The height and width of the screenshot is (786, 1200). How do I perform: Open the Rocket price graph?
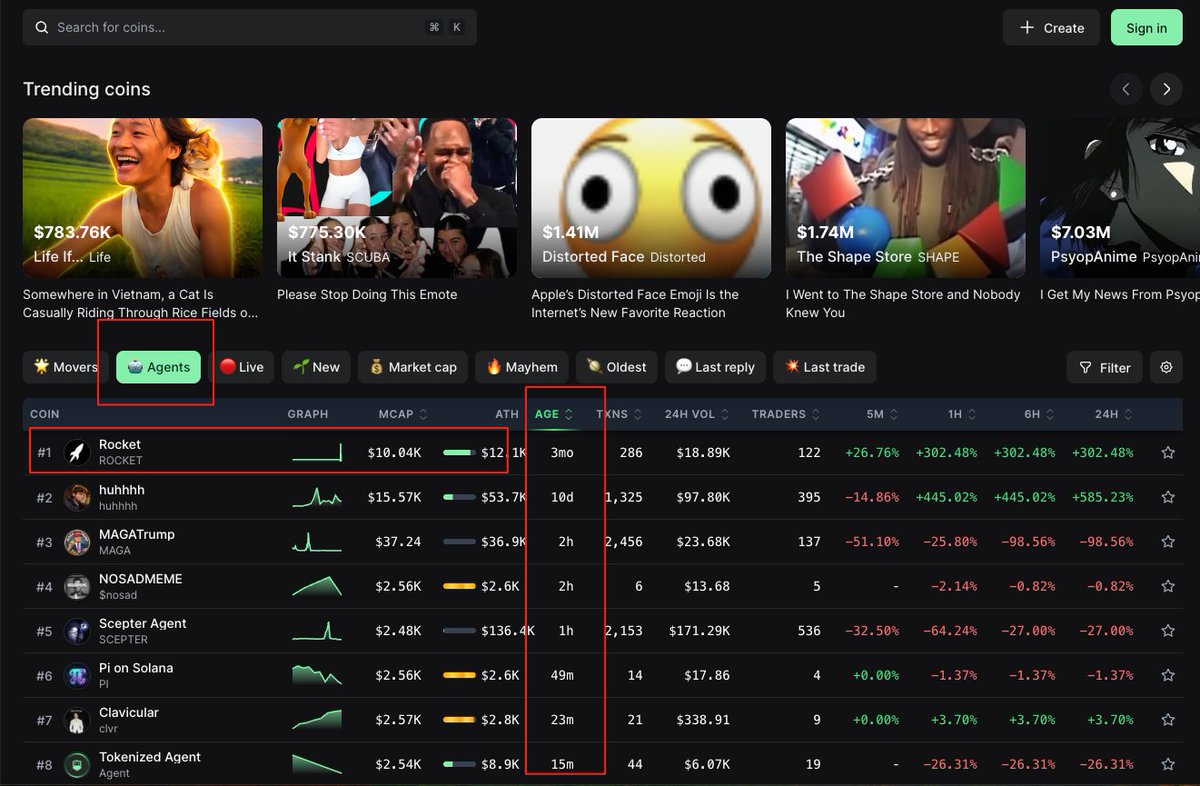pyautogui.click(x=317, y=453)
